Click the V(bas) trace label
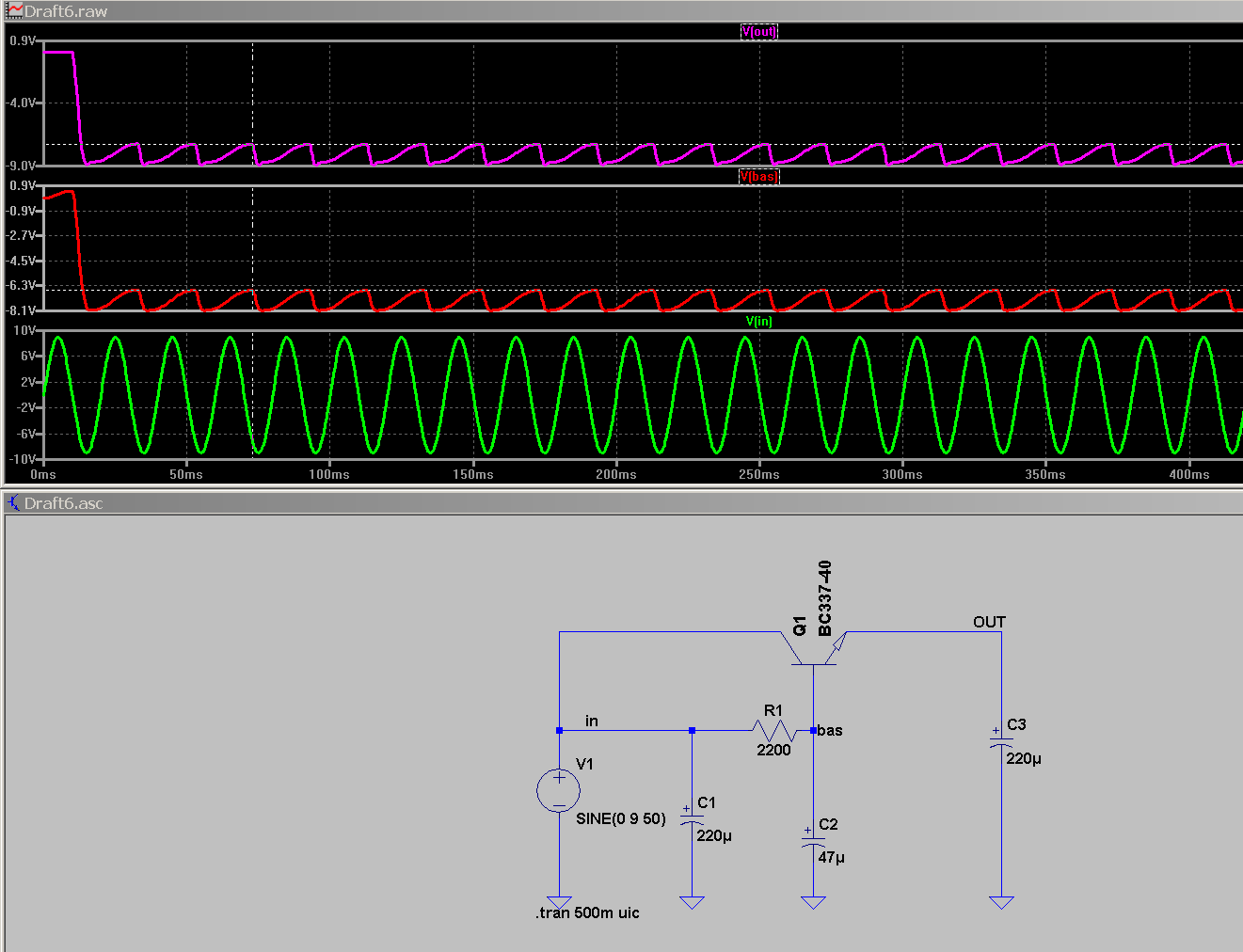The image size is (1243, 952). click(x=758, y=177)
